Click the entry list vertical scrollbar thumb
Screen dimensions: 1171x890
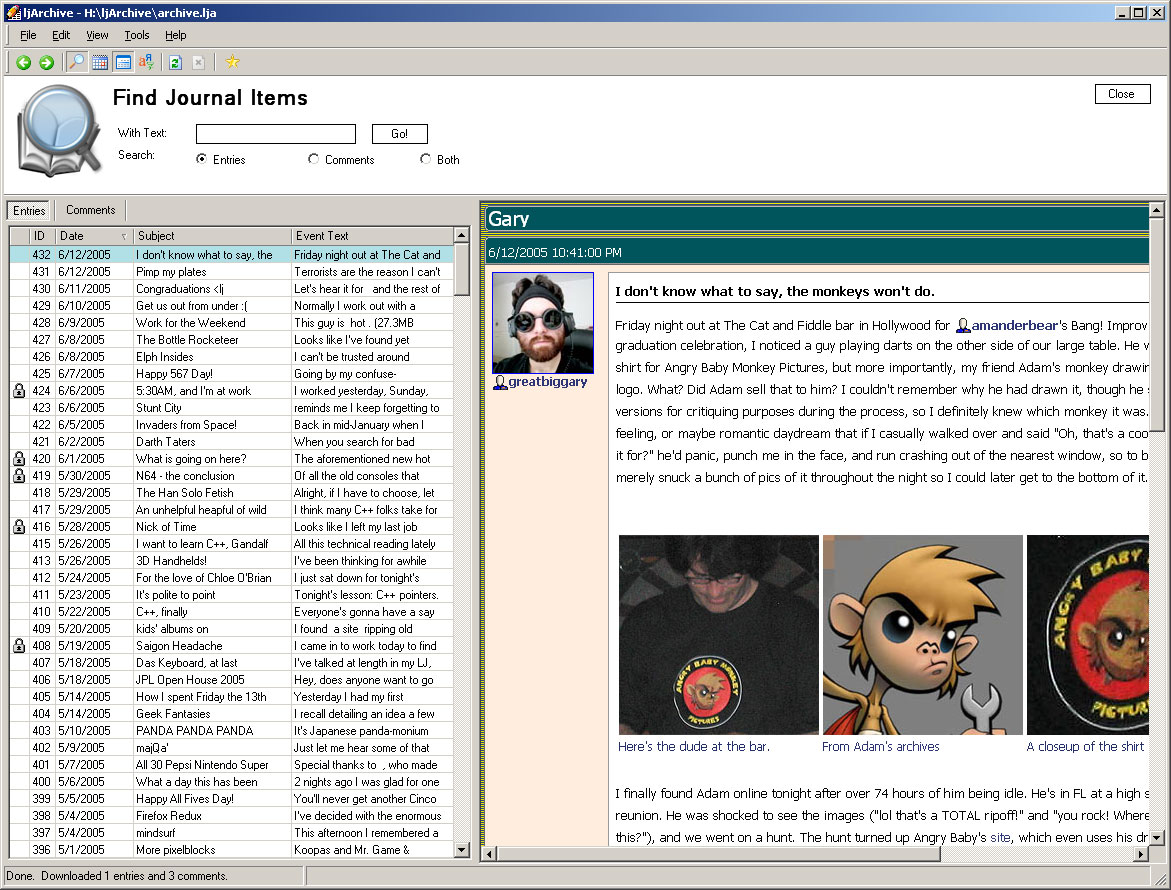coord(462,270)
